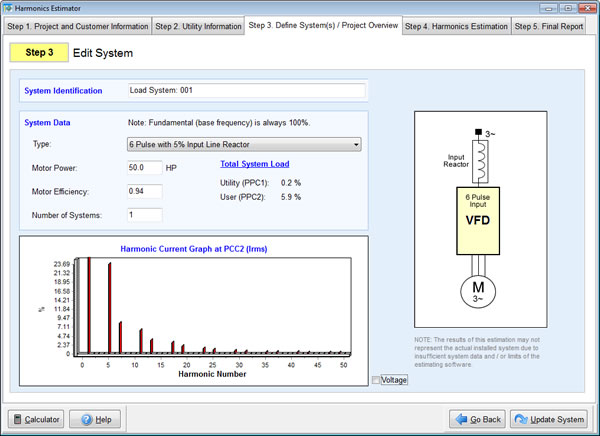Image resolution: width=600 pixels, height=436 pixels.
Task: Click the Harmonics Estimator app icon in title bar
Action: (x=9, y=7)
